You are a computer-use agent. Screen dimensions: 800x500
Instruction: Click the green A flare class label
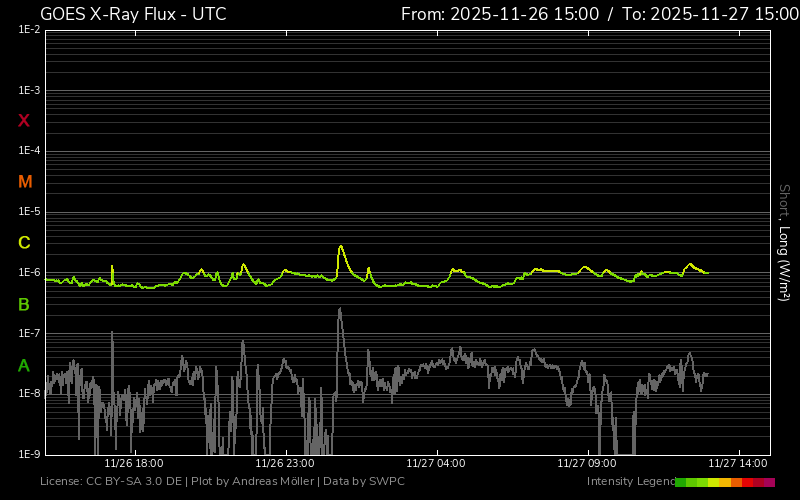[23, 365]
